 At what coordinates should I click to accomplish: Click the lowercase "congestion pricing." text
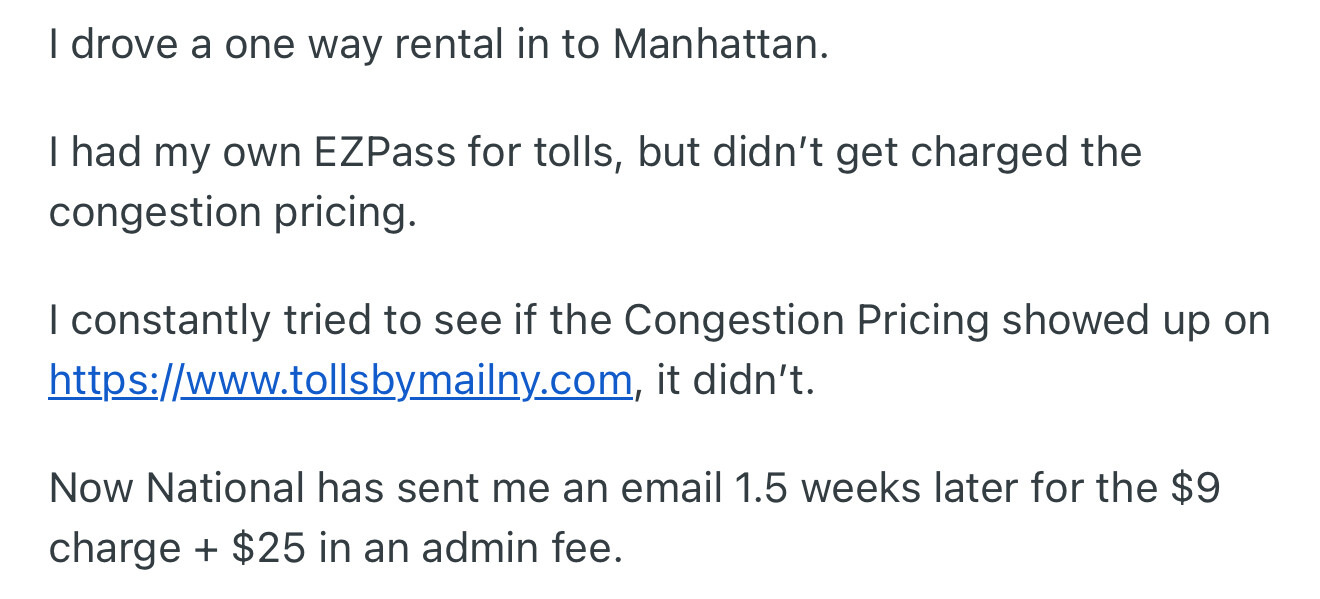coord(232,214)
